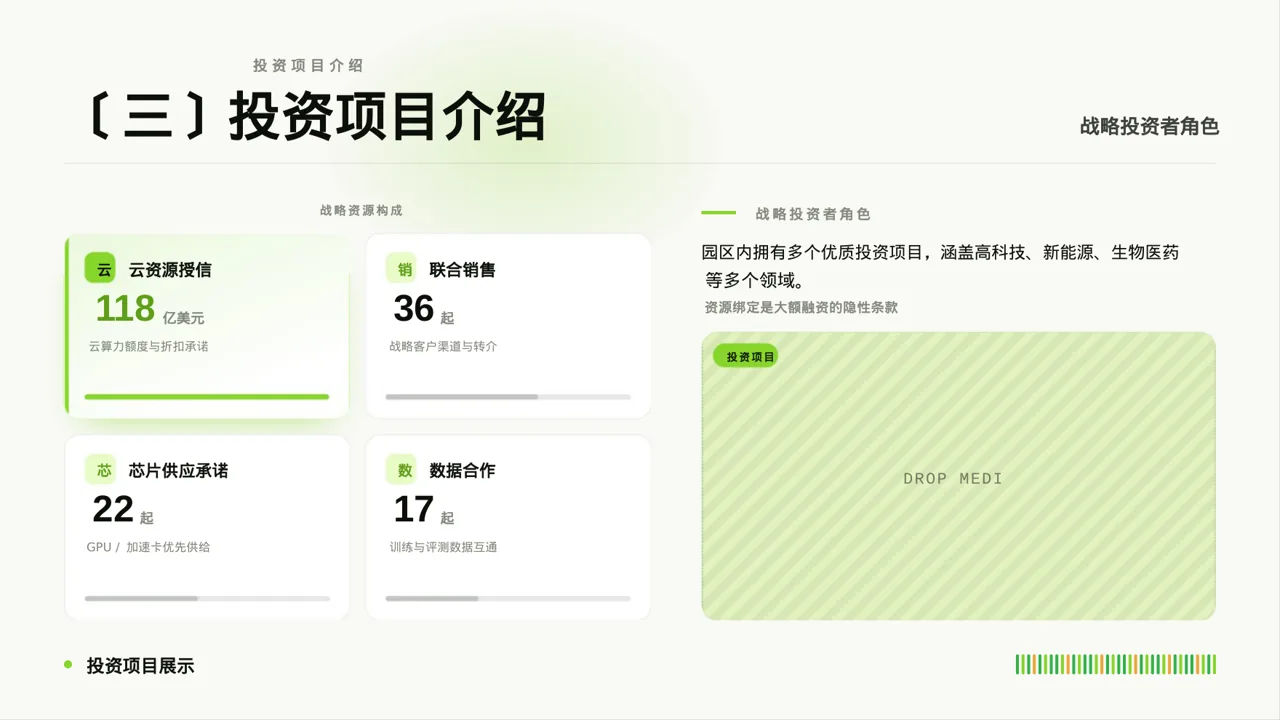Click the GPU / 加速卡优先供给 description
Screen dimensions: 1280x720
click(x=148, y=547)
